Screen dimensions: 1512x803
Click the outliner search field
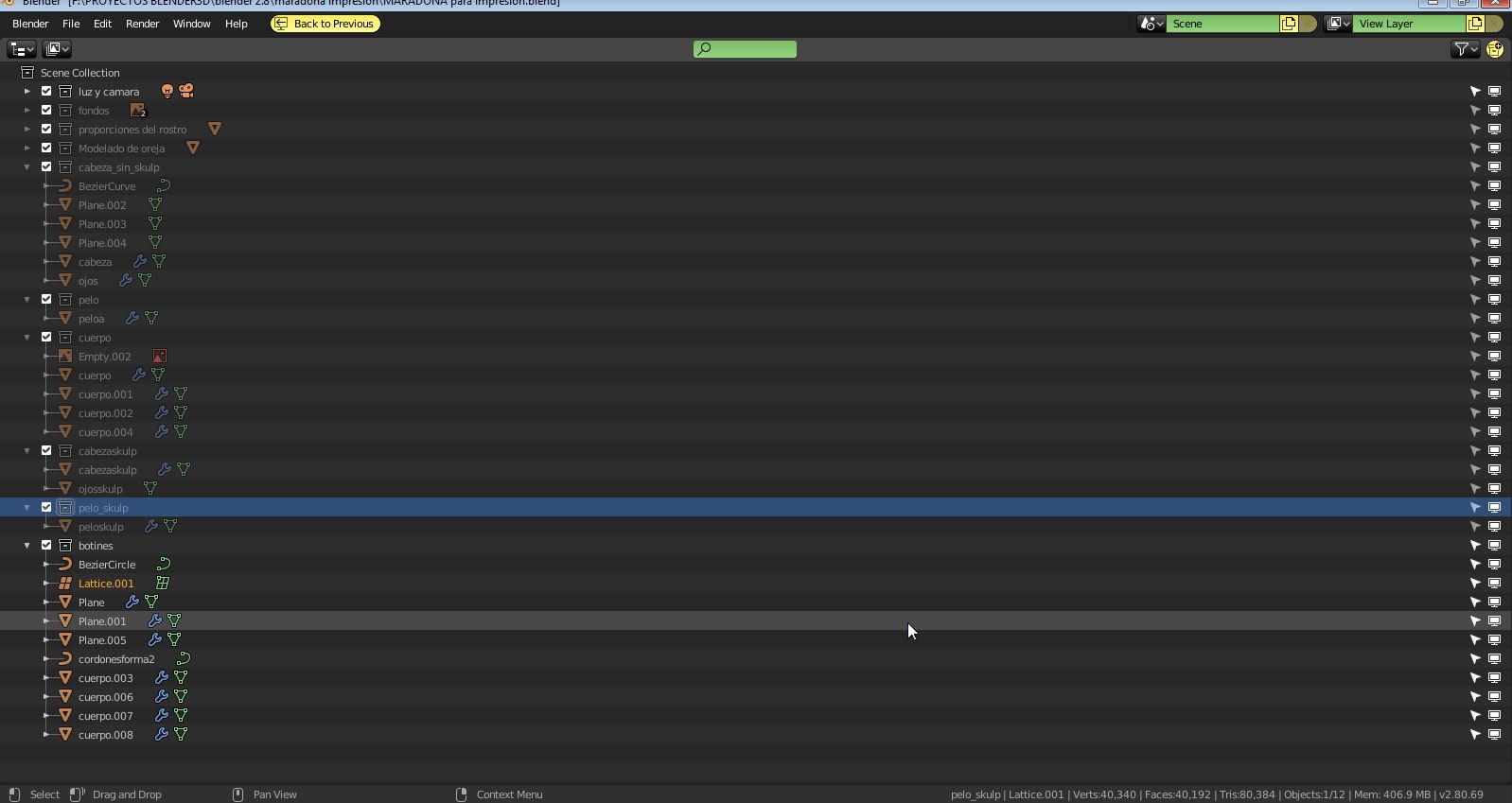pos(746,49)
